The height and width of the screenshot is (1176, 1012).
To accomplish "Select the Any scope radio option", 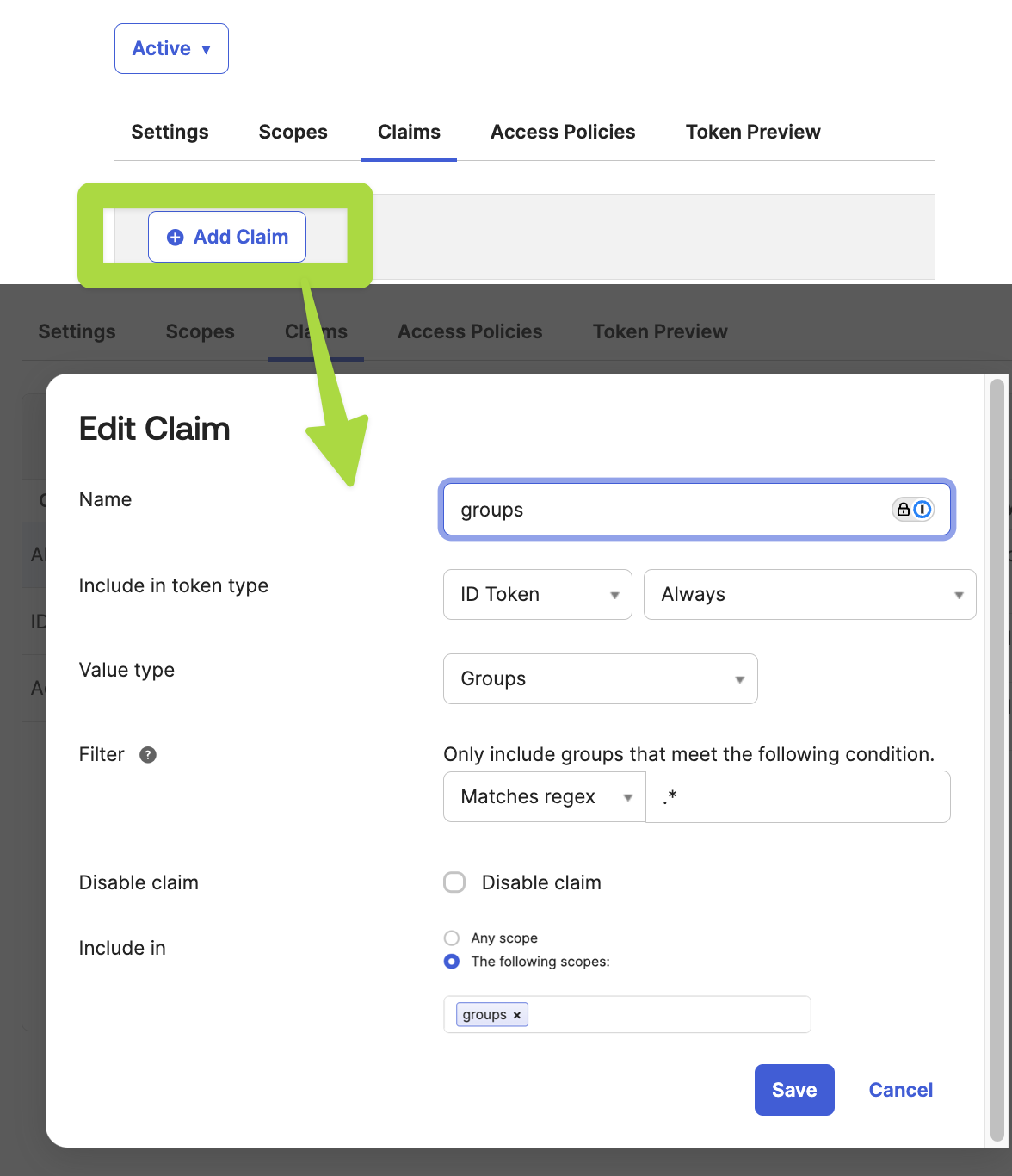I will tap(452, 938).
